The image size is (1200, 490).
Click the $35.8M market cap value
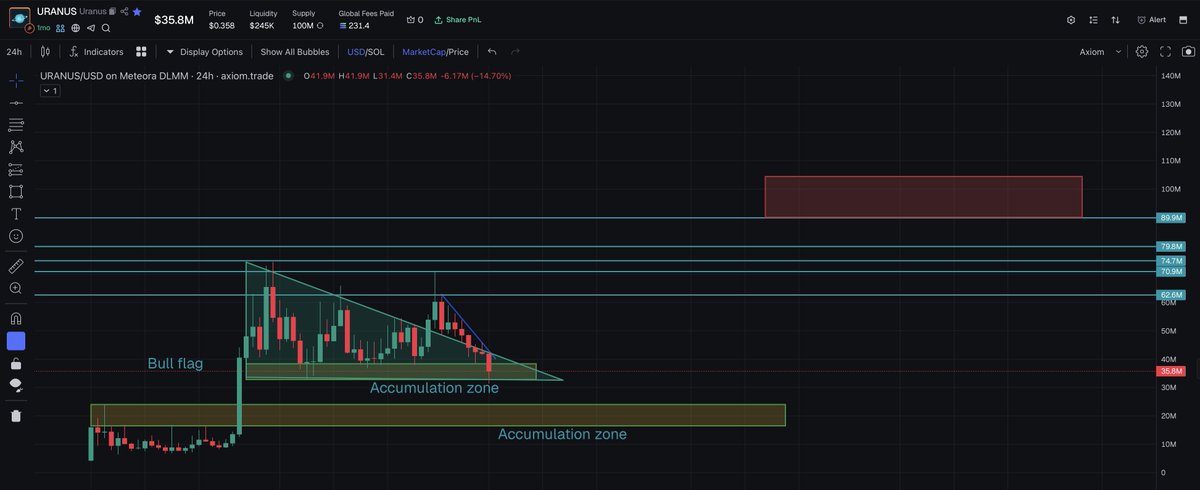click(x=174, y=20)
